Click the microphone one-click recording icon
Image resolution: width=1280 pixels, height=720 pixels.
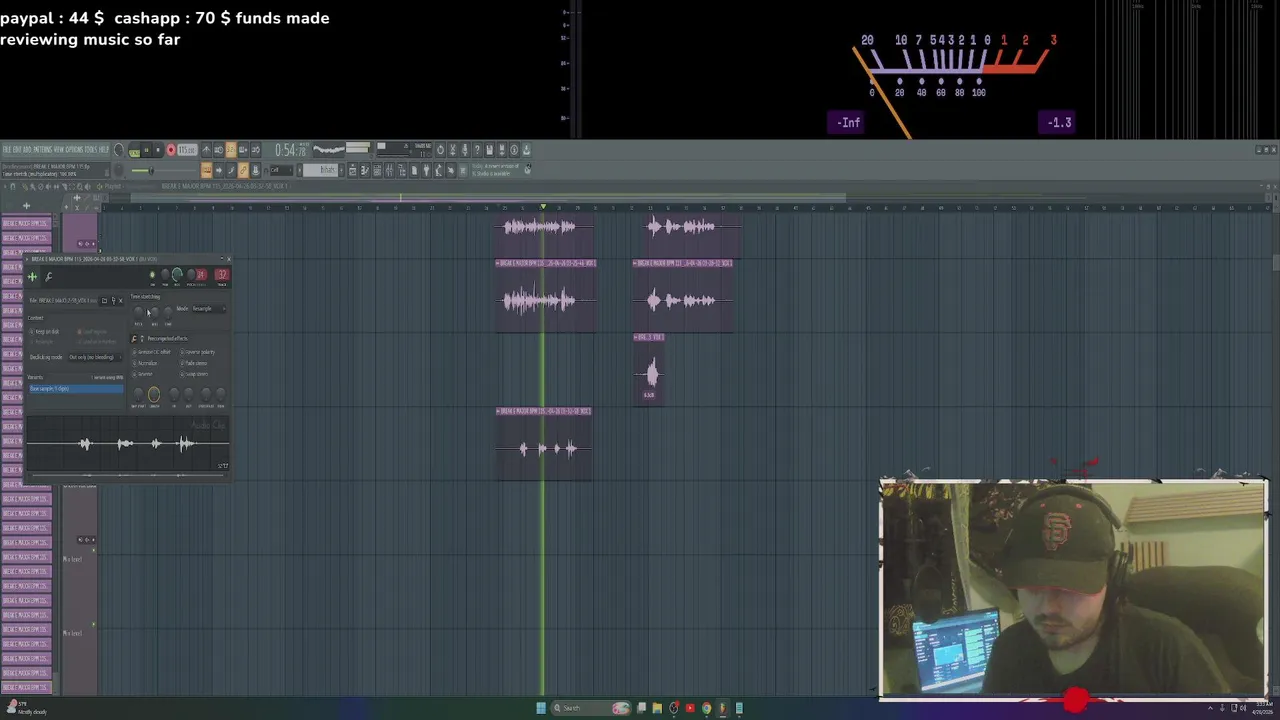pyautogui.click(x=466, y=149)
